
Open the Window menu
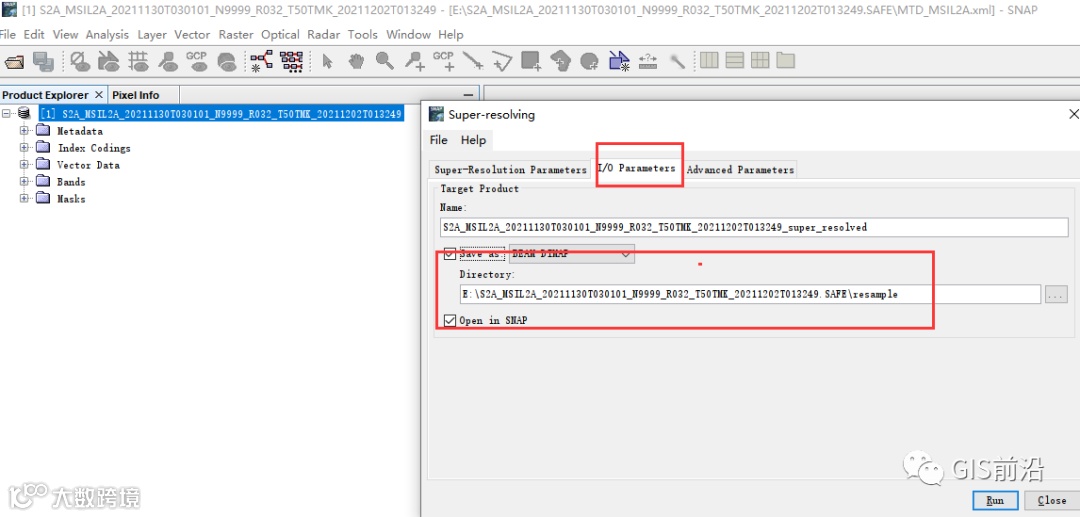pyautogui.click(x=408, y=34)
